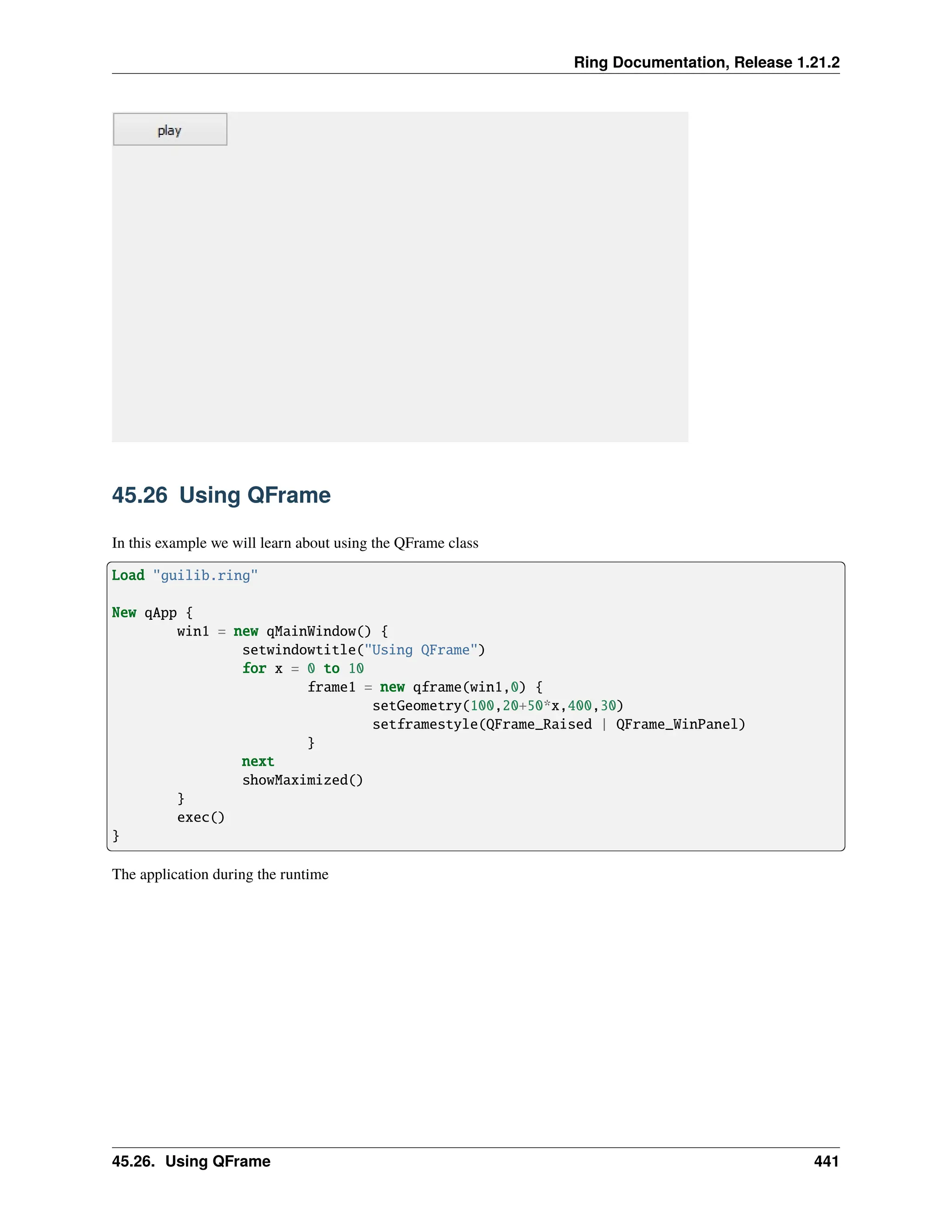Click the QFrame intro paragraph
This screenshot has height=1232, width=952.
click(x=295, y=543)
